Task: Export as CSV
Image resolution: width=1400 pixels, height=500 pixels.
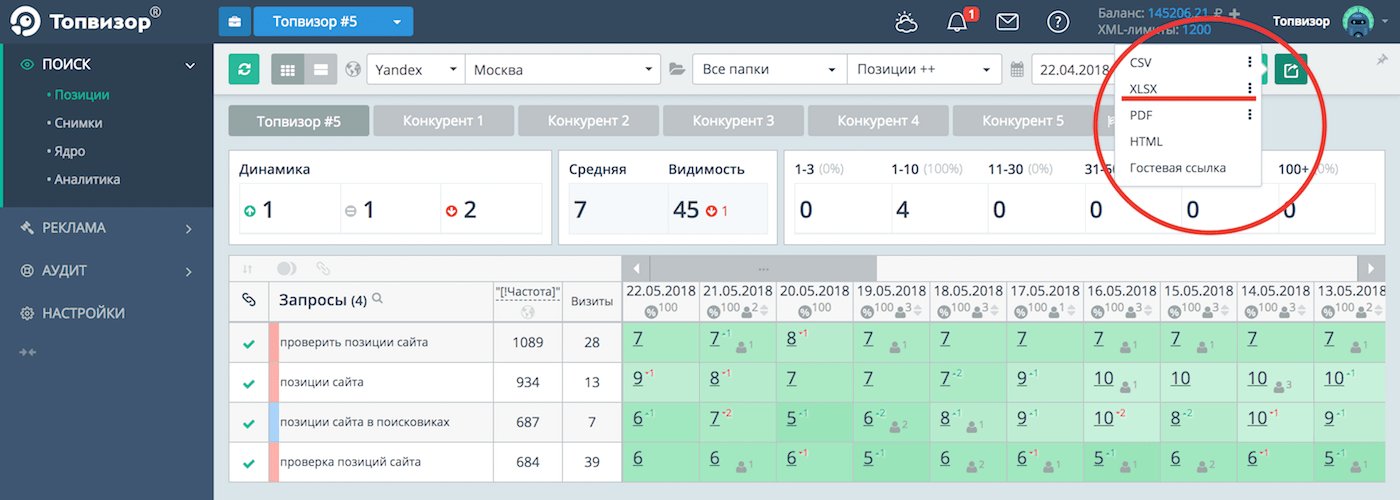Action: tap(1140, 62)
